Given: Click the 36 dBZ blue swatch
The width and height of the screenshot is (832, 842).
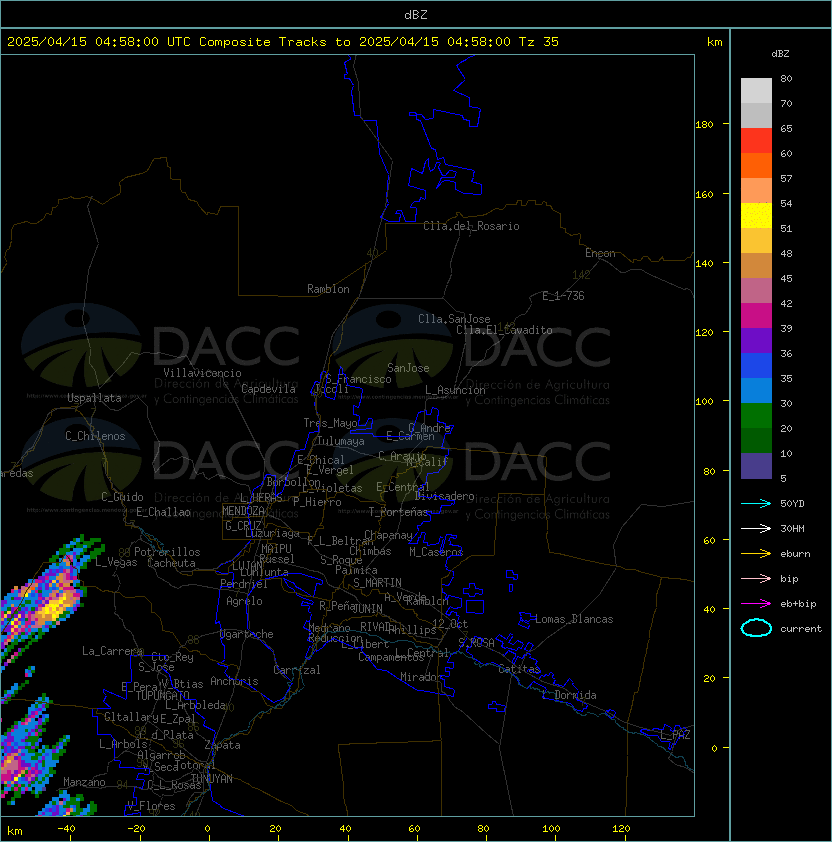Looking at the screenshot, I should [x=756, y=366].
